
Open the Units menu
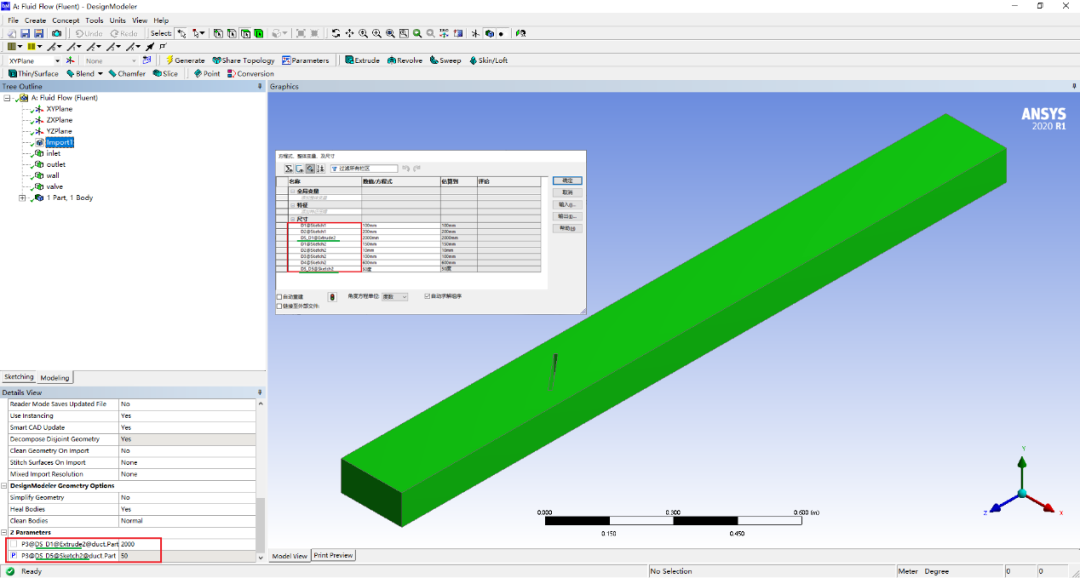point(118,21)
